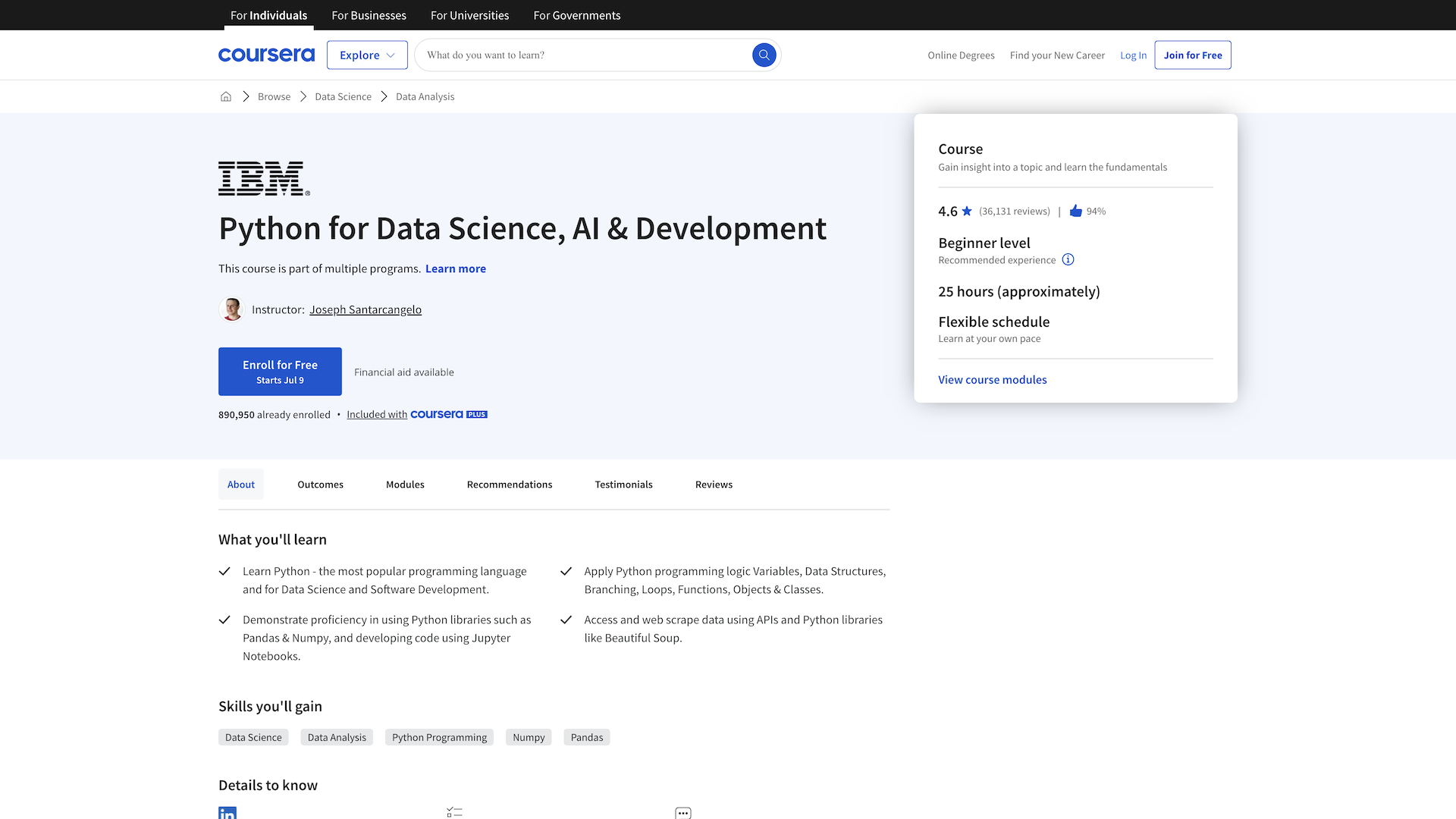
Task: Go to Browse breadcrumb
Action: pyautogui.click(x=274, y=96)
